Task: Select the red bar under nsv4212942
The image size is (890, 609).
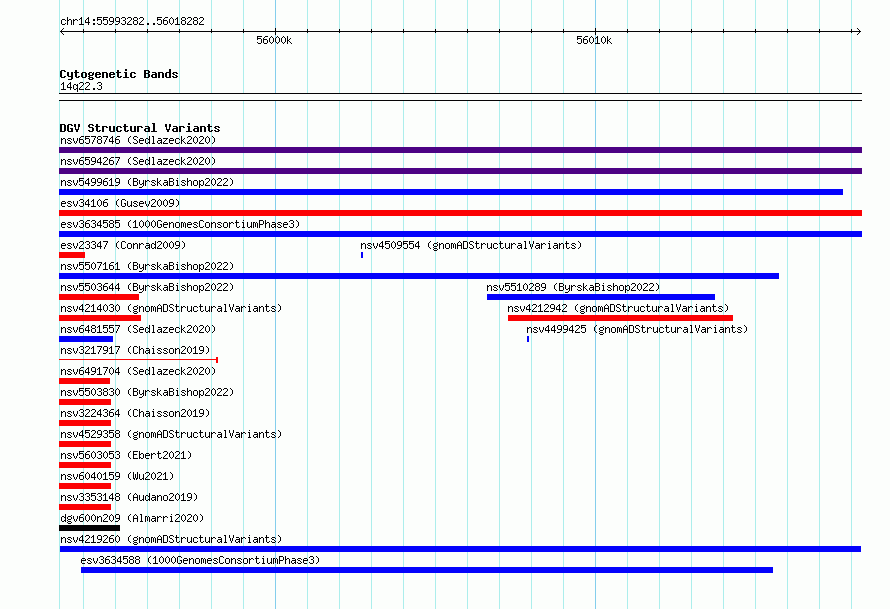Action: click(x=620, y=318)
